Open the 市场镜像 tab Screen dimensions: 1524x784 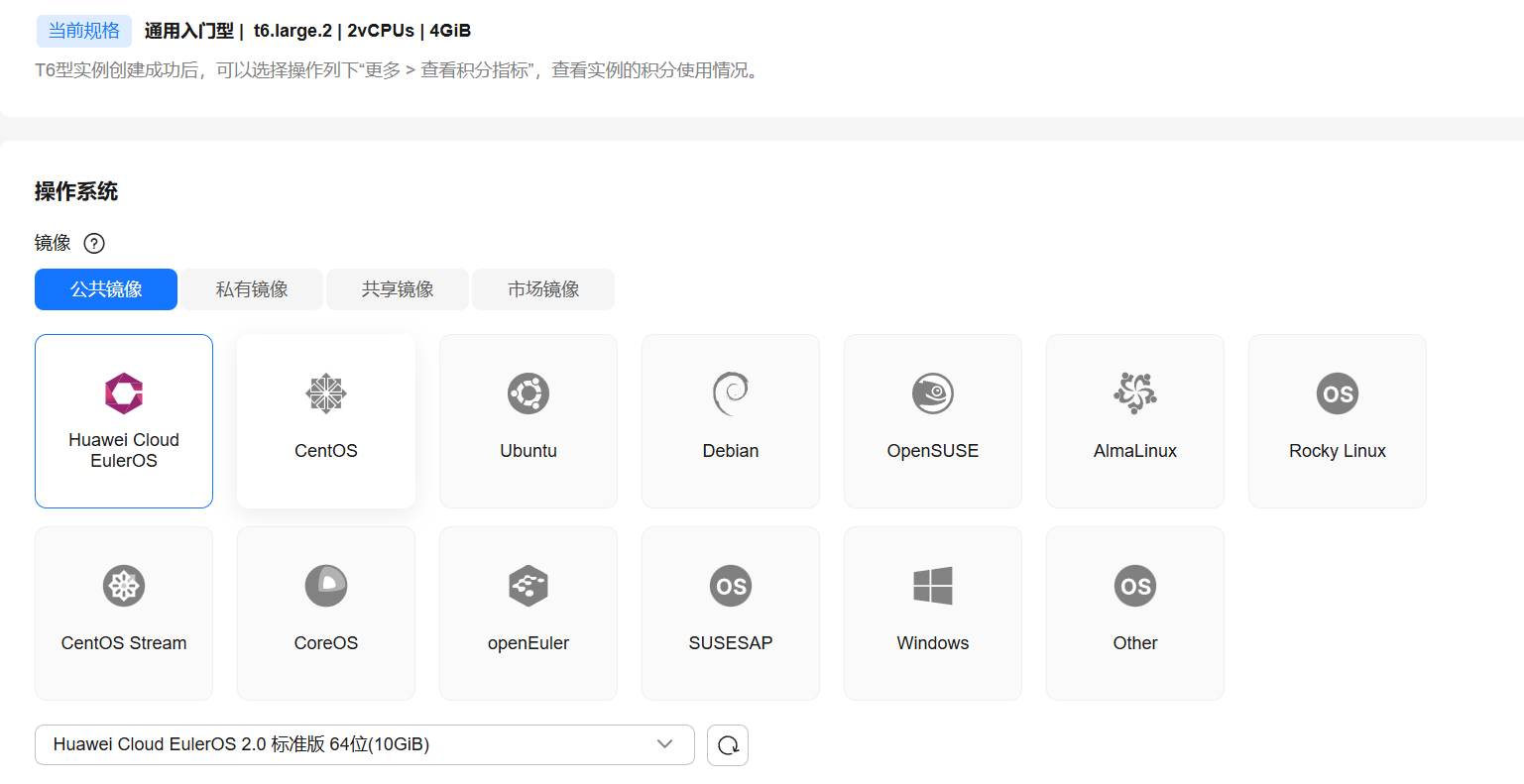click(543, 289)
